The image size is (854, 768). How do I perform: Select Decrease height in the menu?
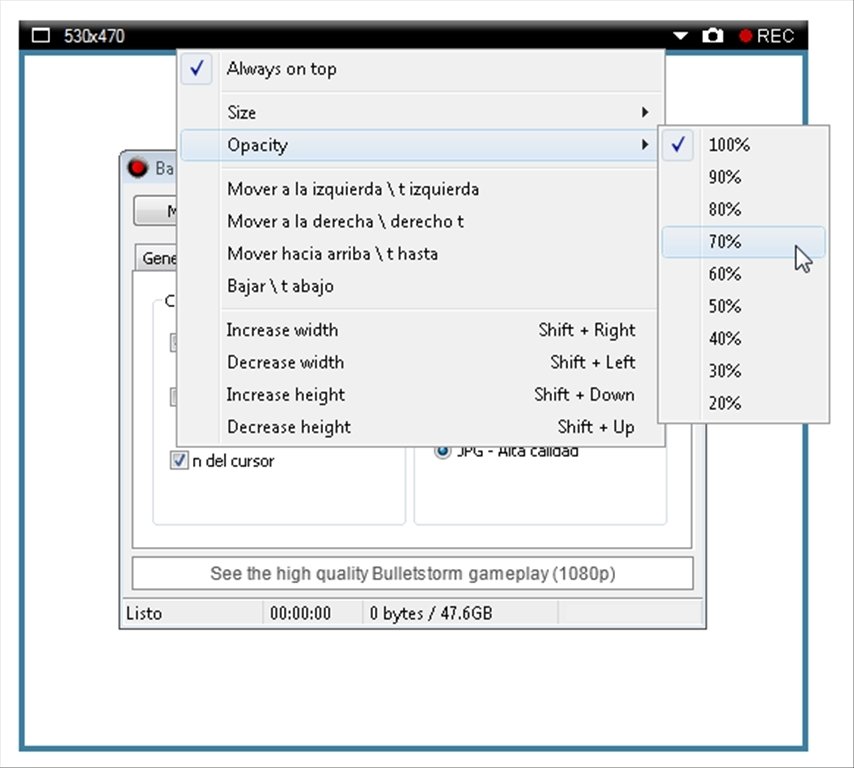420,426
